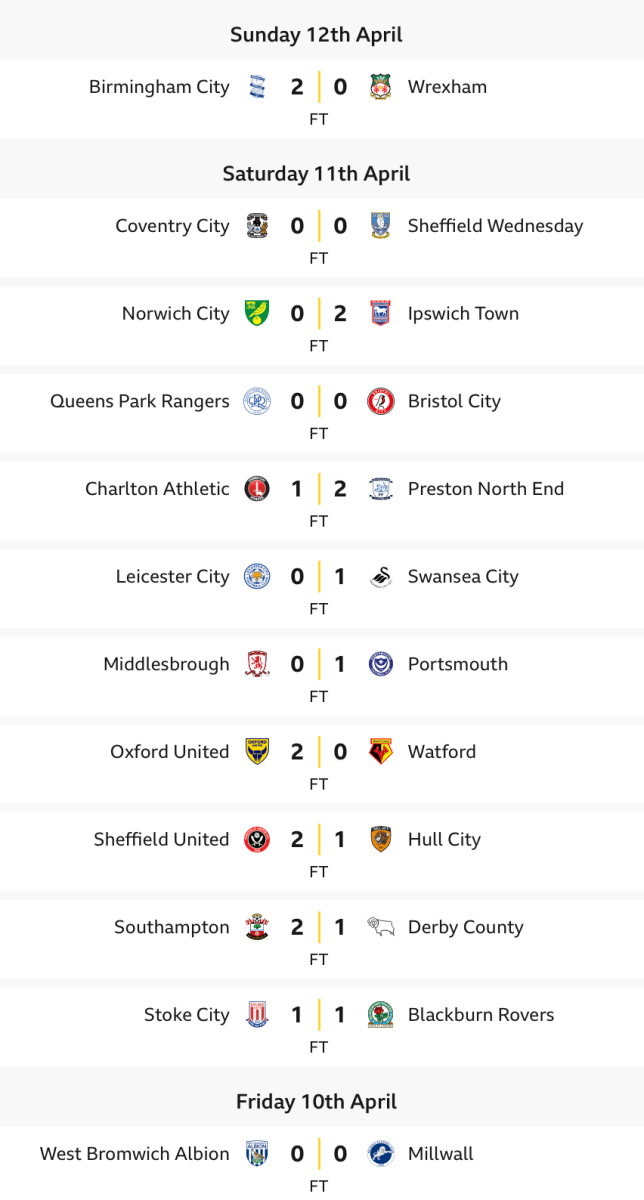Open the Middlesbrough team name link
The height and width of the screenshot is (1200, 644).
coord(166,664)
